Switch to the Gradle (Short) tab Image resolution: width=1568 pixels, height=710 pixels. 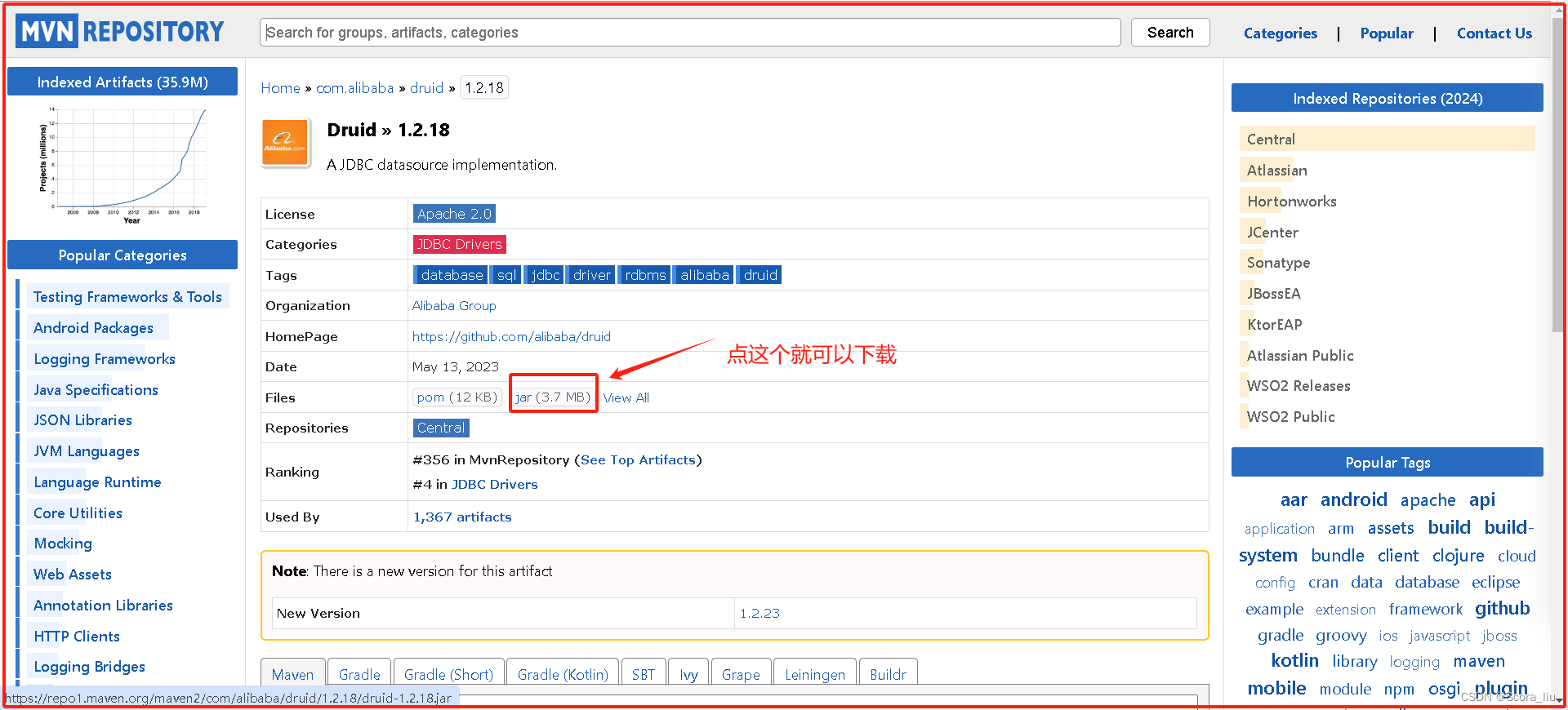(448, 674)
